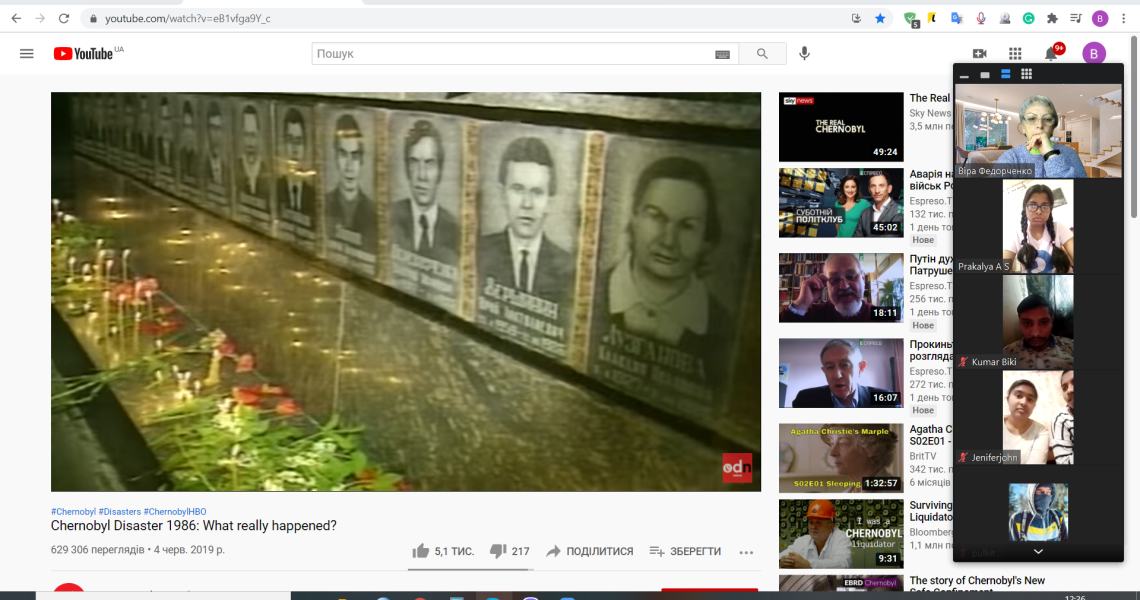Open the Extensions puzzle menu
This screenshot has width=1140, height=600.
point(1052,19)
